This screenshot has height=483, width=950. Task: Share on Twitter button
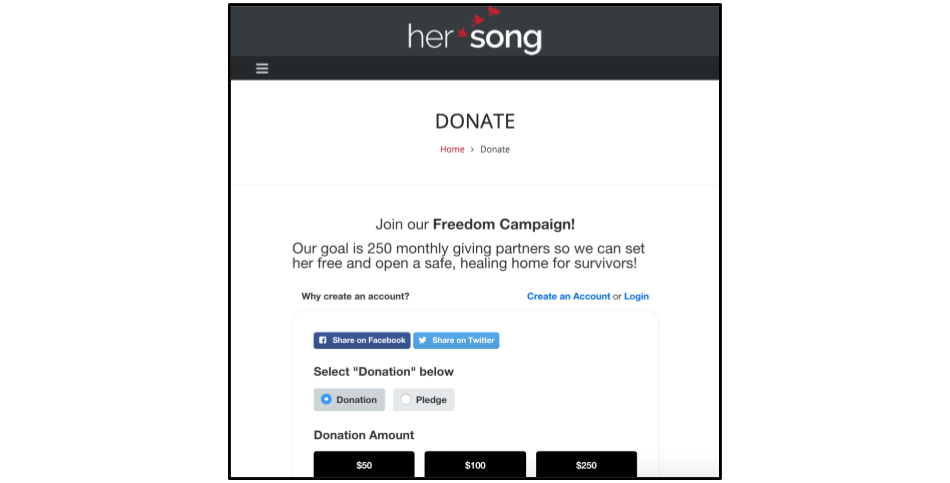click(x=456, y=341)
